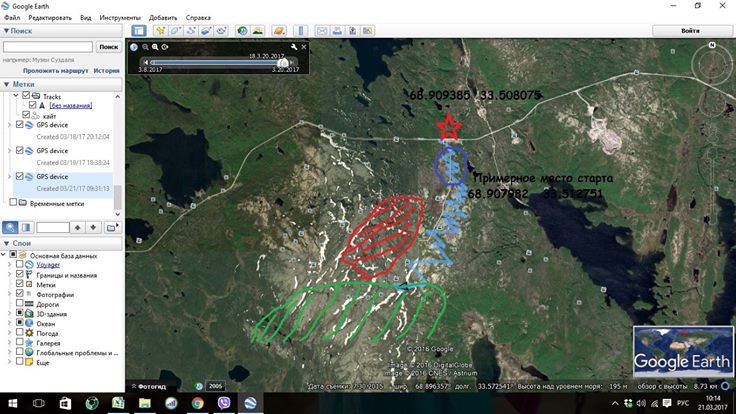Image resolution: width=736 pixels, height=414 pixels.
Task: Click the Add Placemark pushpin icon
Action: coord(161,31)
